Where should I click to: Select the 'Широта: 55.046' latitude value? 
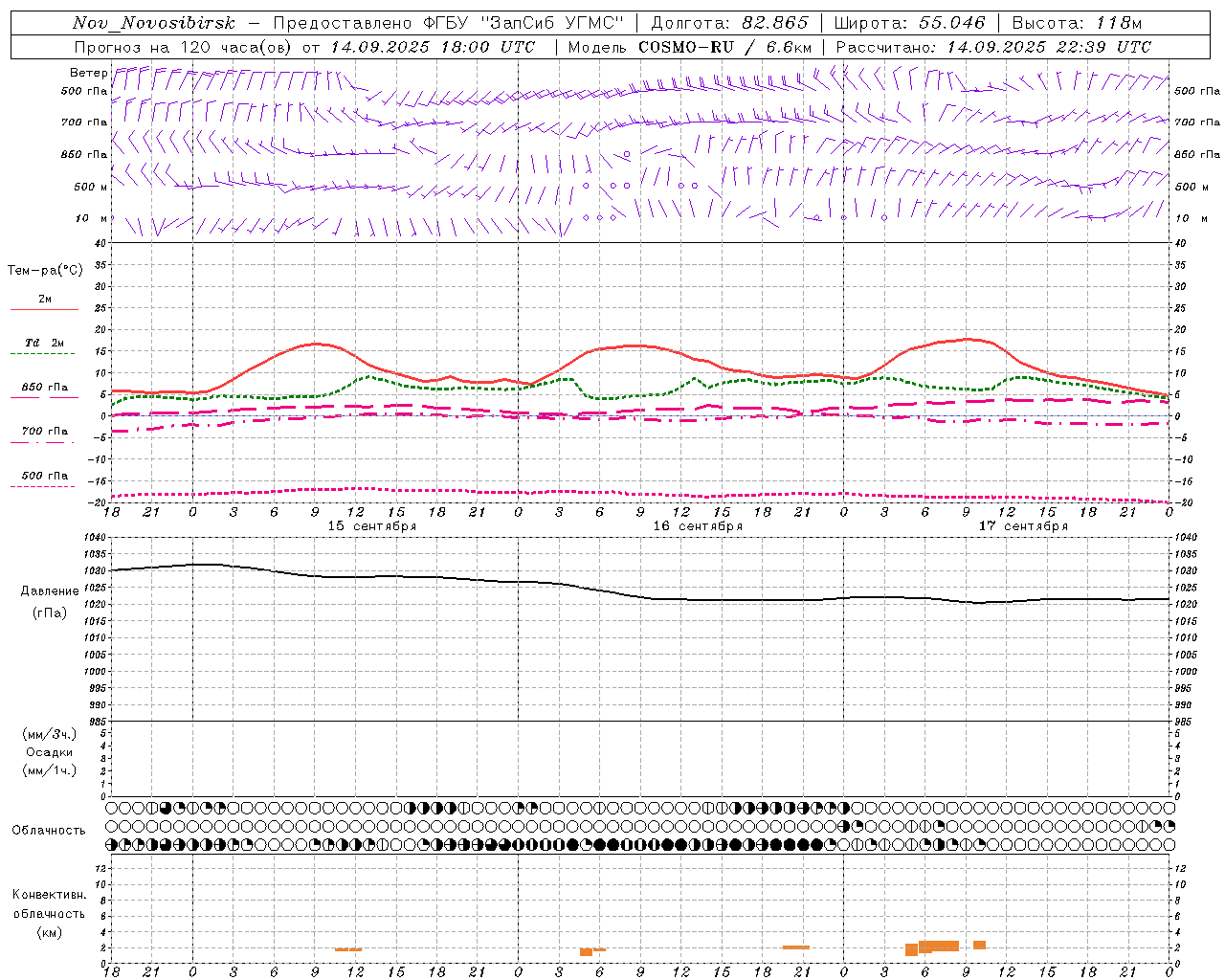(x=909, y=23)
